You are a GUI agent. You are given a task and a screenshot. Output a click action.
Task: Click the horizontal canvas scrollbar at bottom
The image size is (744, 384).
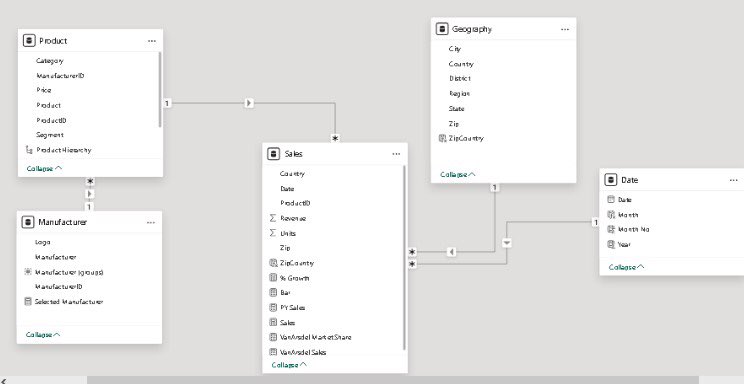tap(393, 380)
